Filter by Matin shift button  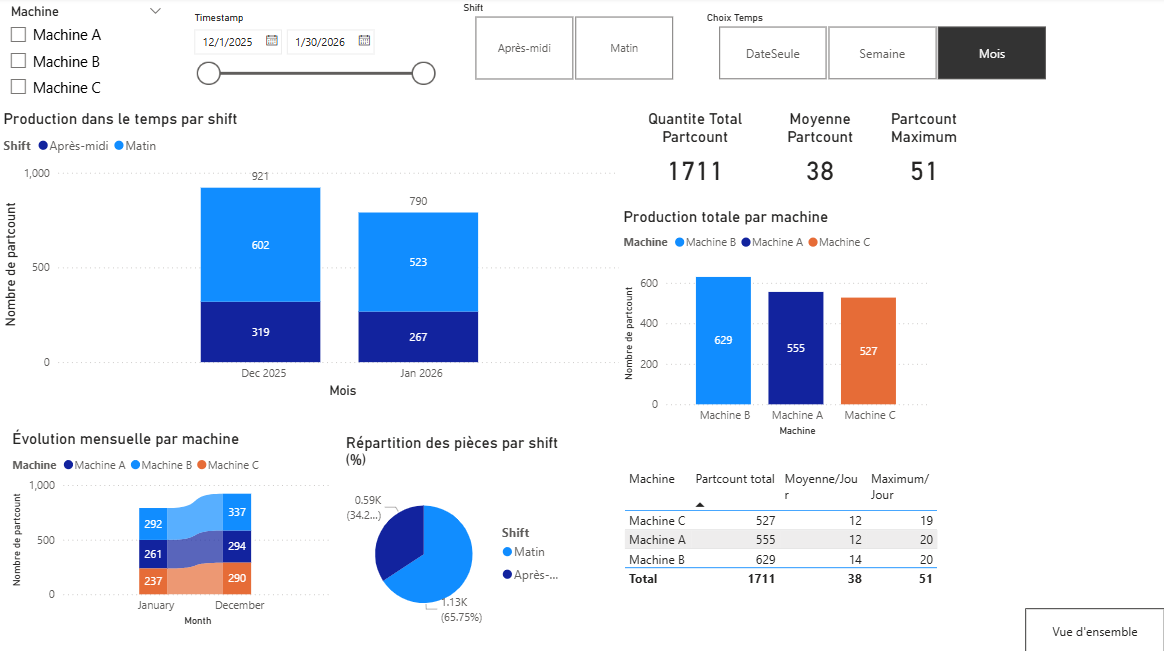[x=624, y=48]
